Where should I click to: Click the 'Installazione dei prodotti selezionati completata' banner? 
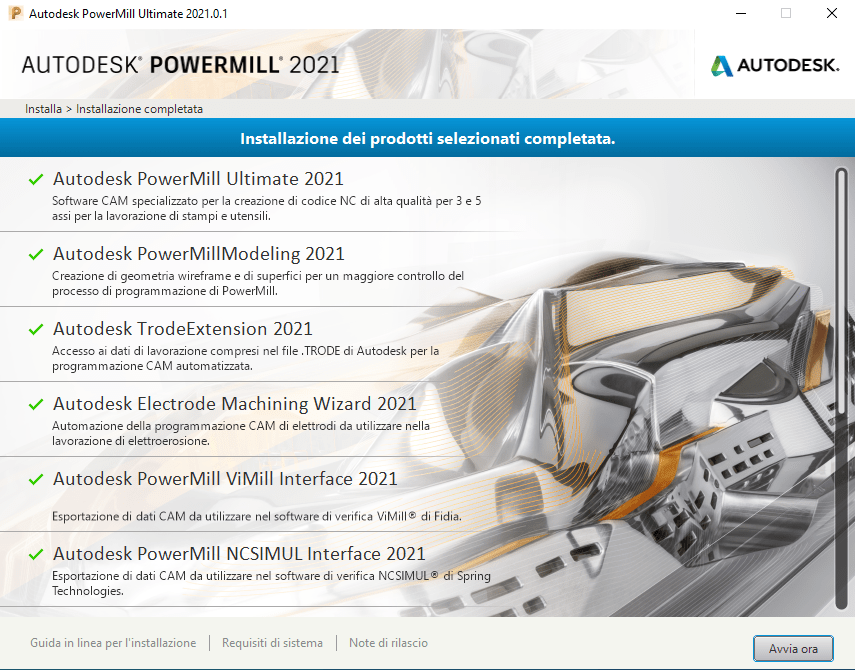pos(428,138)
